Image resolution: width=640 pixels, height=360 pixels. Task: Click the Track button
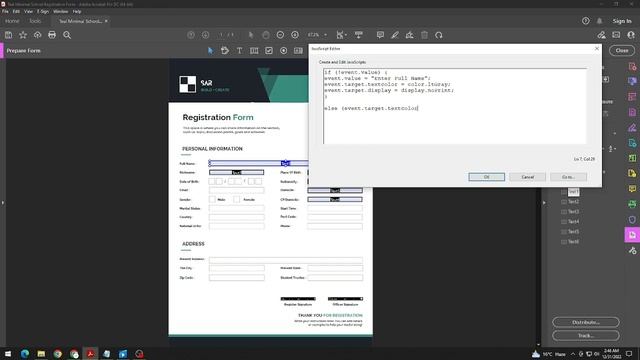tap(586, 336)
